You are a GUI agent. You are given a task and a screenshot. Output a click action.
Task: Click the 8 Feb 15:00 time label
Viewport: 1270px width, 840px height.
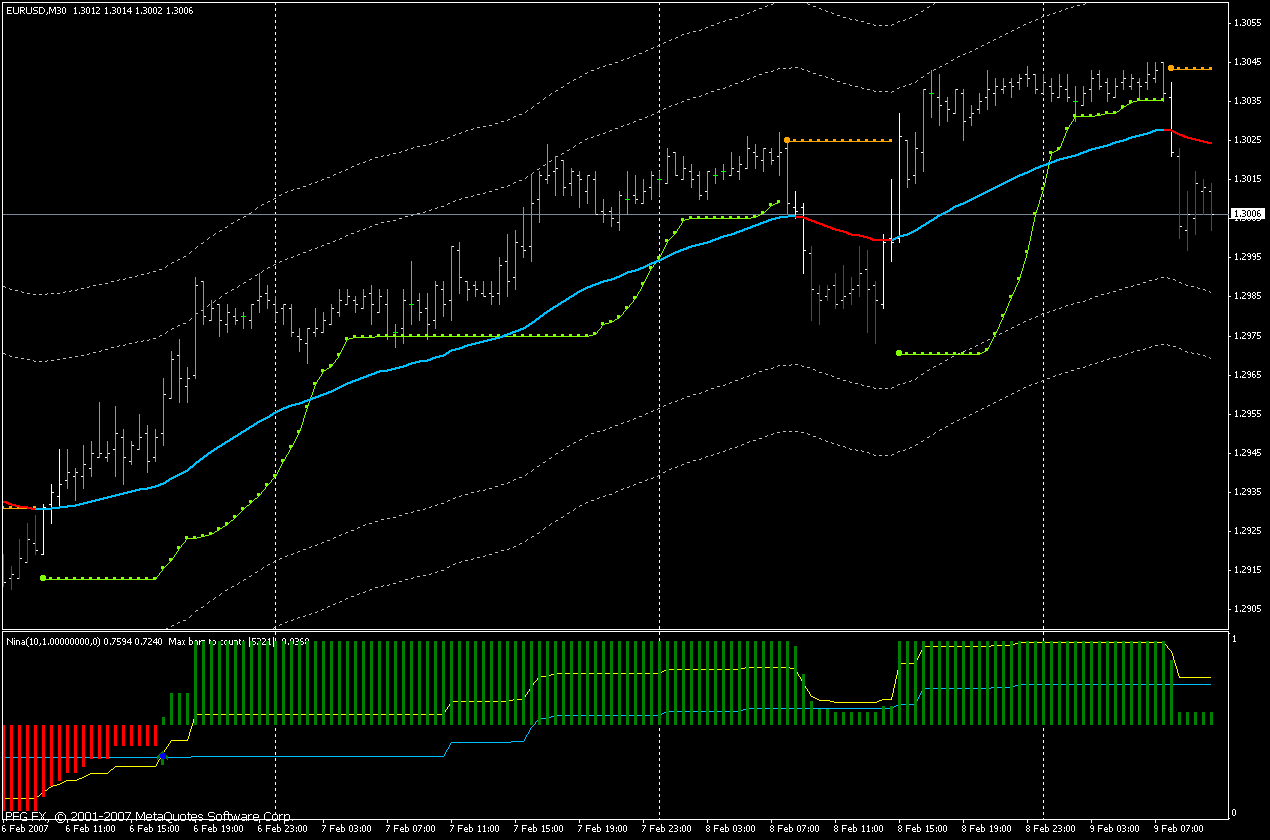tap(922, 829)
